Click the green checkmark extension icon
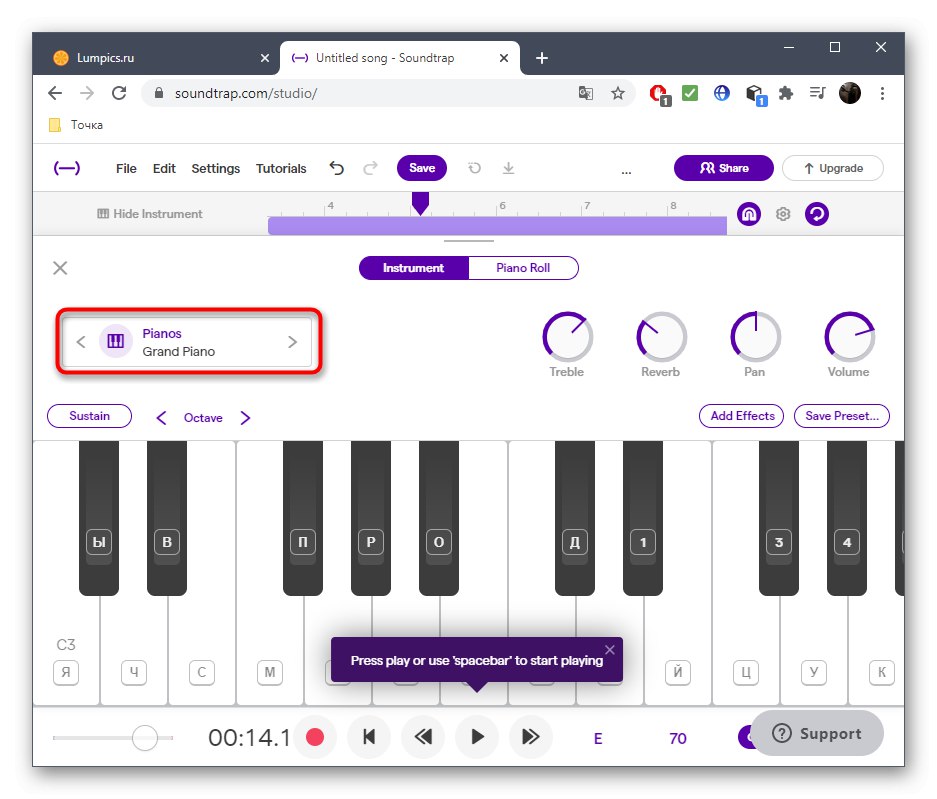 point(690,93)
